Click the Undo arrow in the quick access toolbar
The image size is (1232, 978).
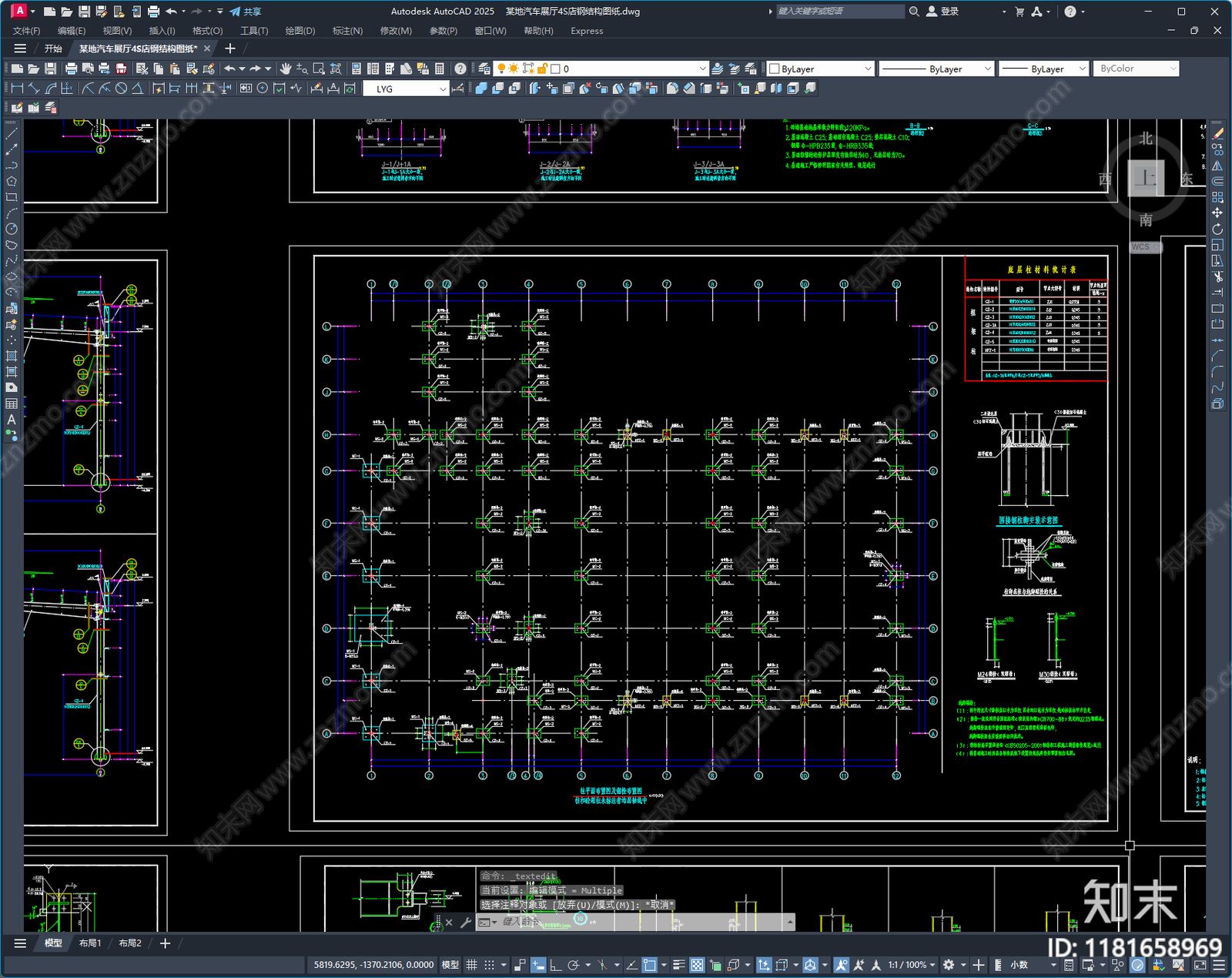point(171,12)
